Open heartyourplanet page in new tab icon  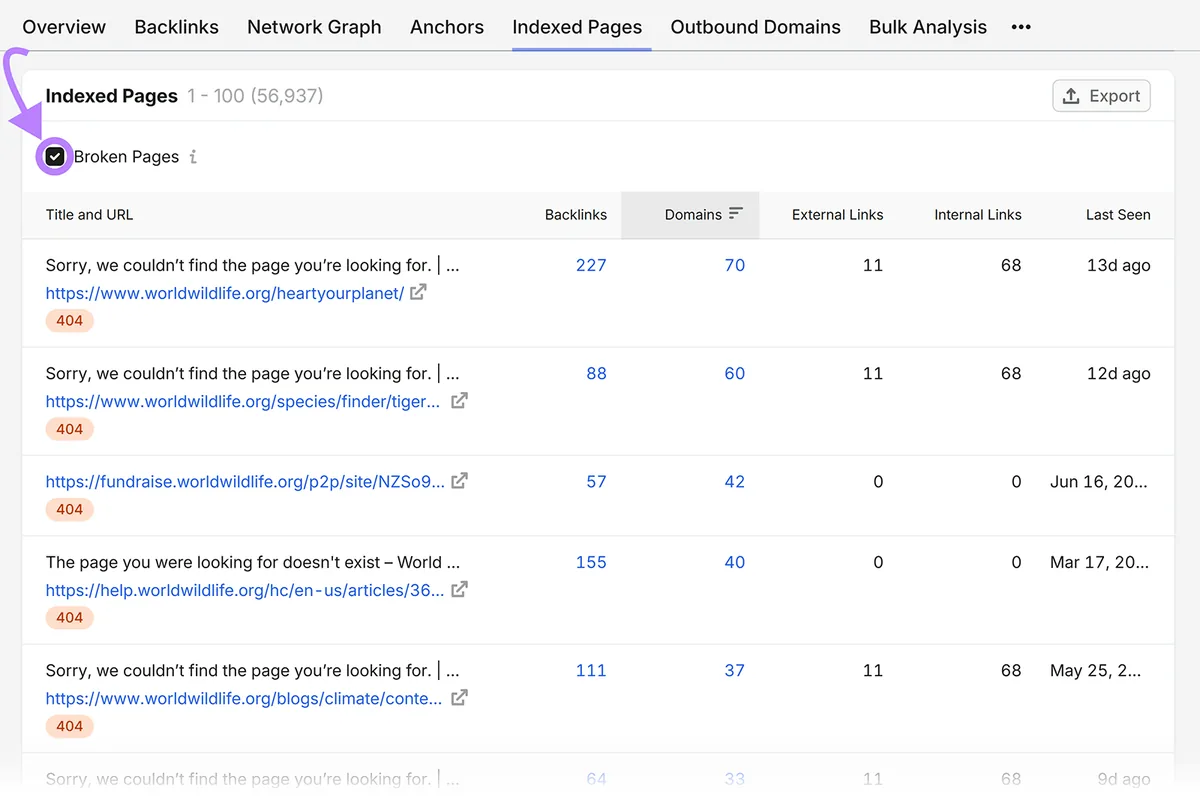[x=418, y=292]
